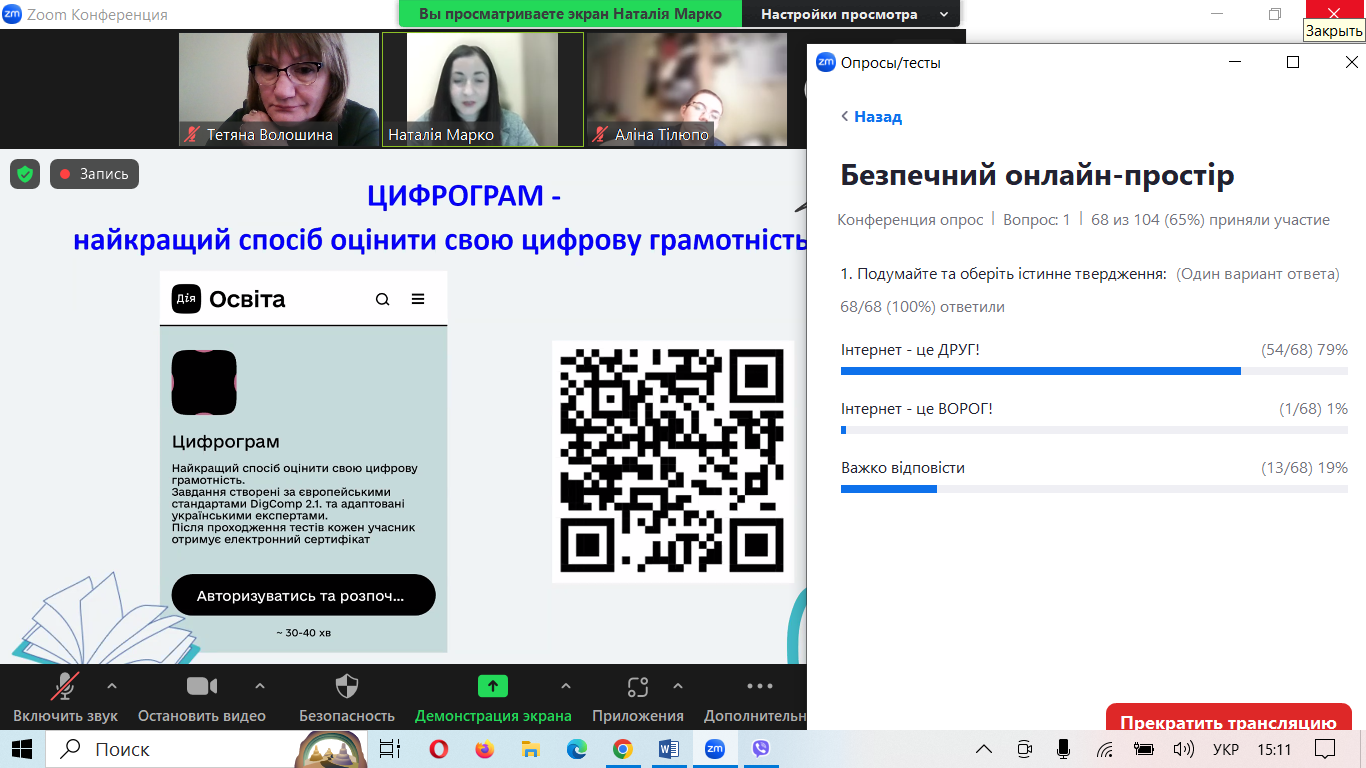Click the Запись recording indicator
This screenshot has width=1366, height=768.
[x=94, y=174]
